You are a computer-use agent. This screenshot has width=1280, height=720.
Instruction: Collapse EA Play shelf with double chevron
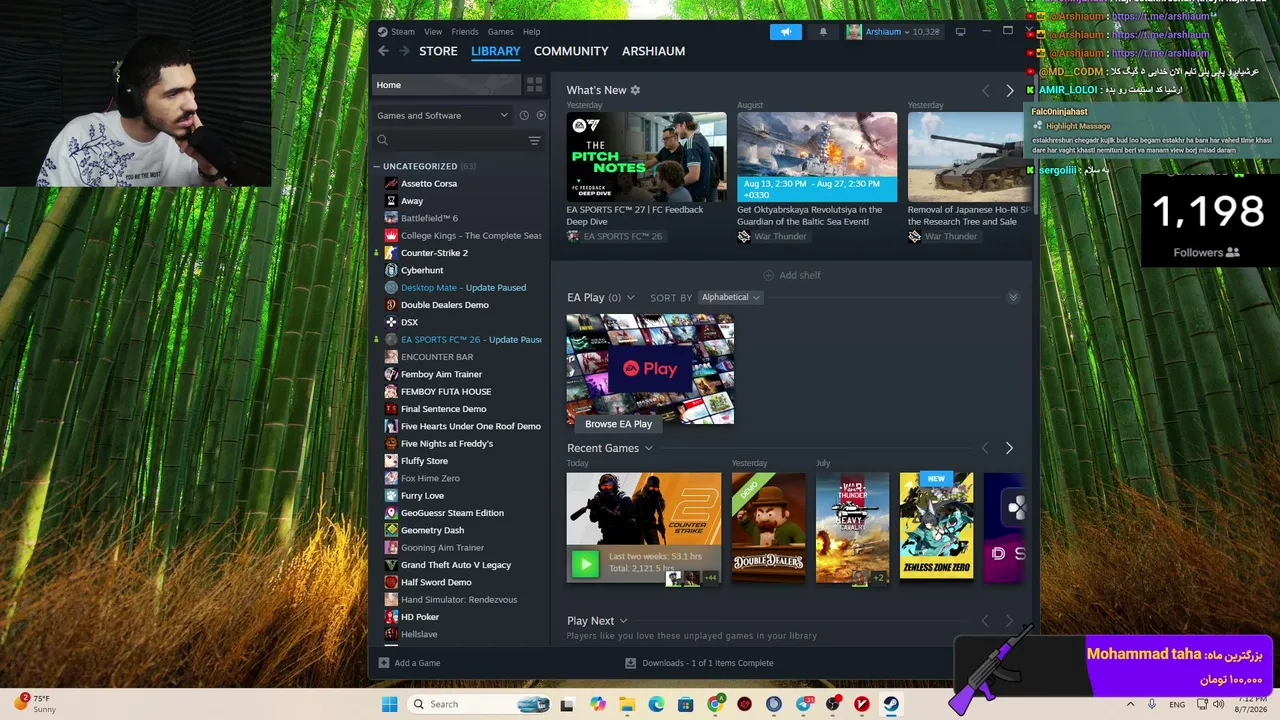click(1013, 298)
